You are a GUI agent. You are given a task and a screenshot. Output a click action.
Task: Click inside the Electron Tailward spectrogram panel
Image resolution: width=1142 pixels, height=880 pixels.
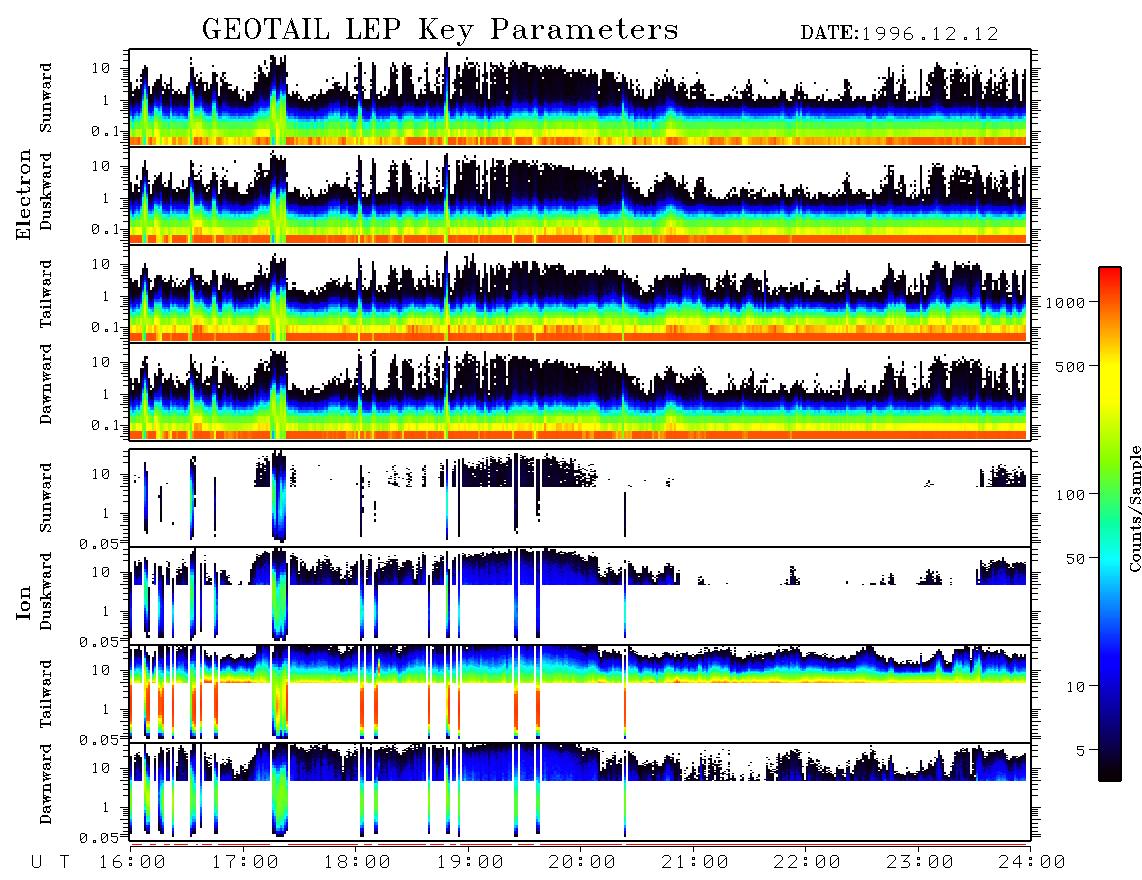580,294
